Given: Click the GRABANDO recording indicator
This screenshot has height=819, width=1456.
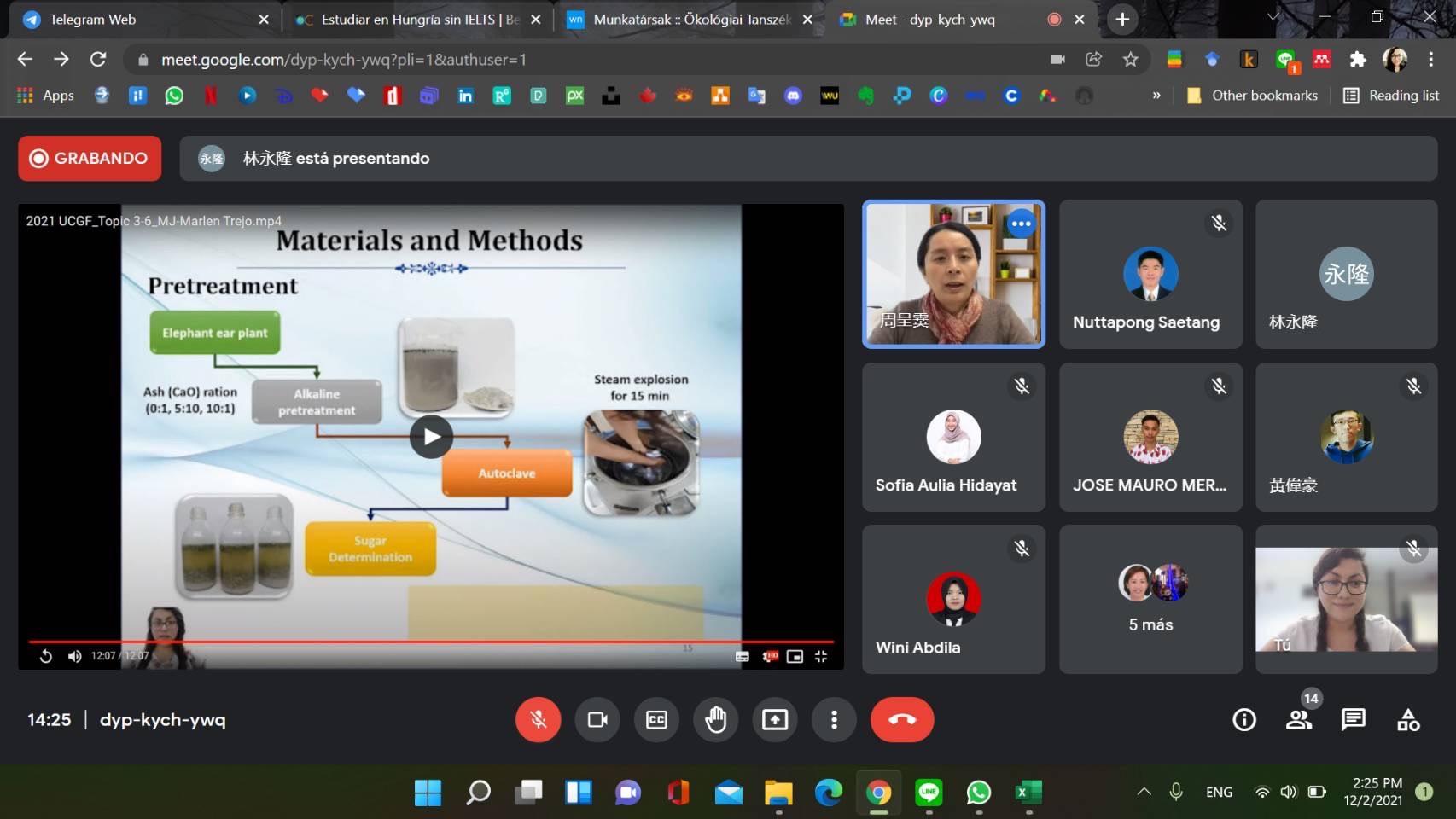Looking at the screenshot, I should point(90,158).
